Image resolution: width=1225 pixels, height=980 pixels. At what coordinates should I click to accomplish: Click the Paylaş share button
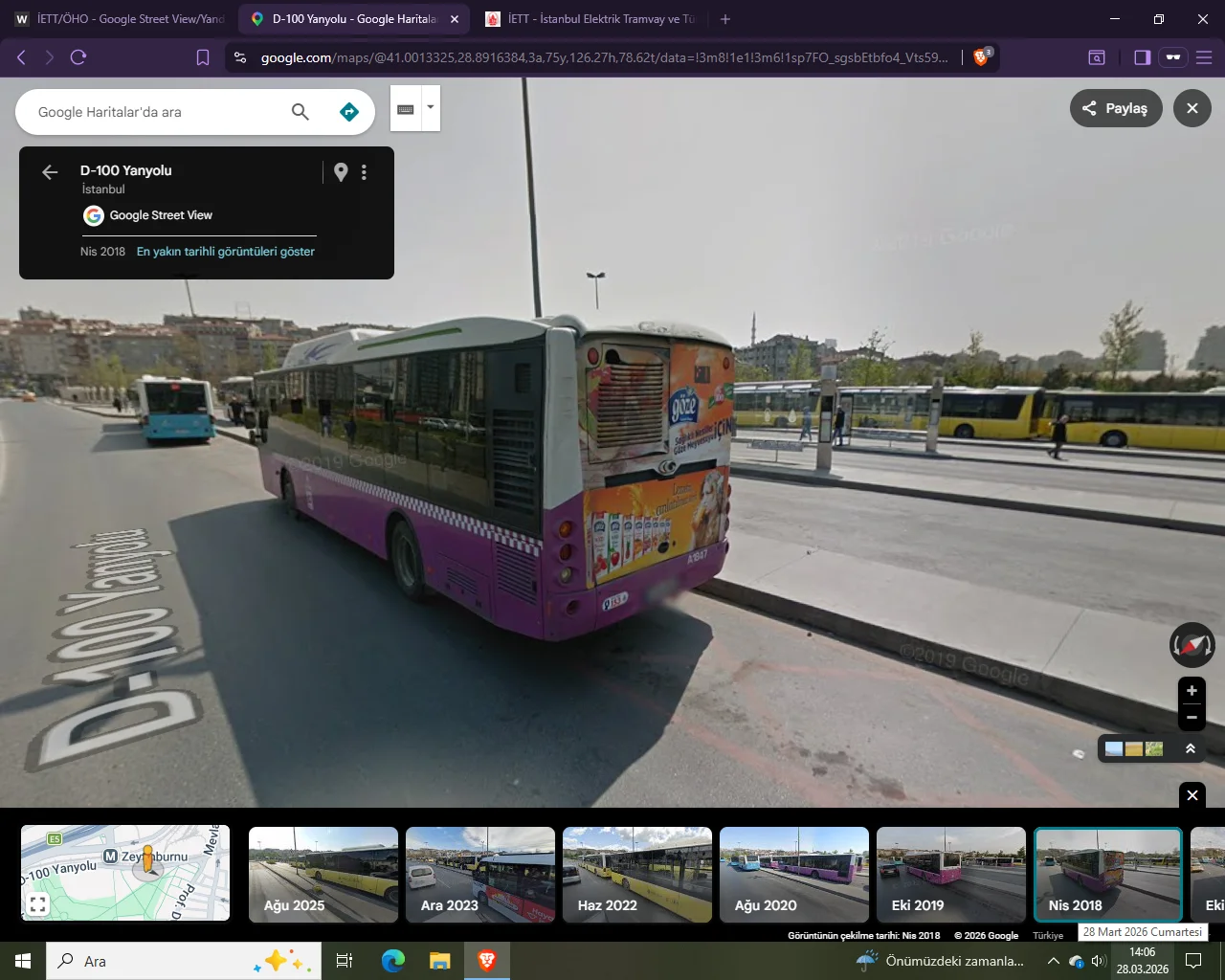tap(1115, 108)
